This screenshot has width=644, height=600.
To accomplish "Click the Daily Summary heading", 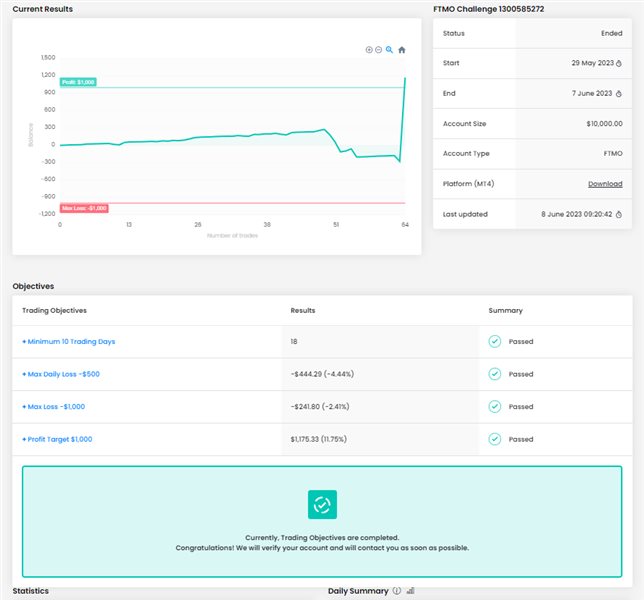I will click(358, 591).
